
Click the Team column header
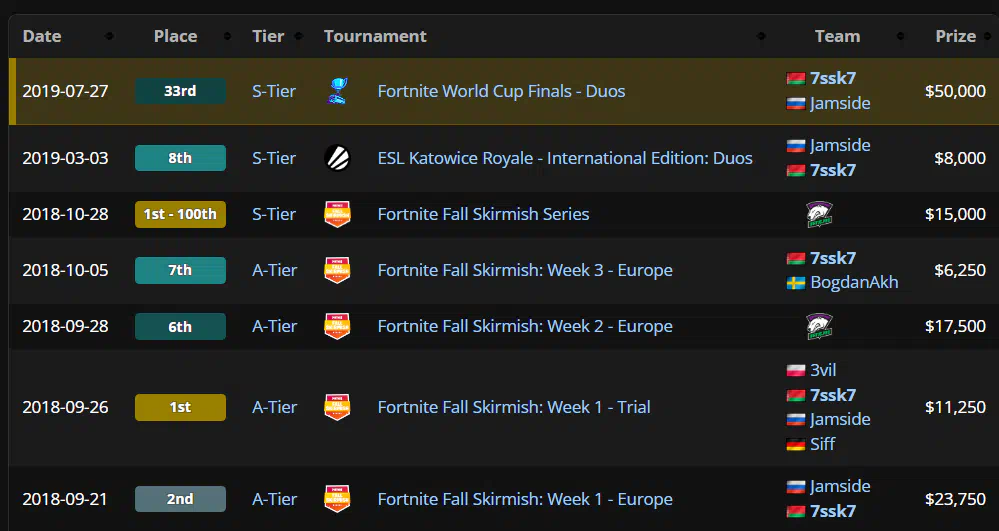[x=837, y=36]
